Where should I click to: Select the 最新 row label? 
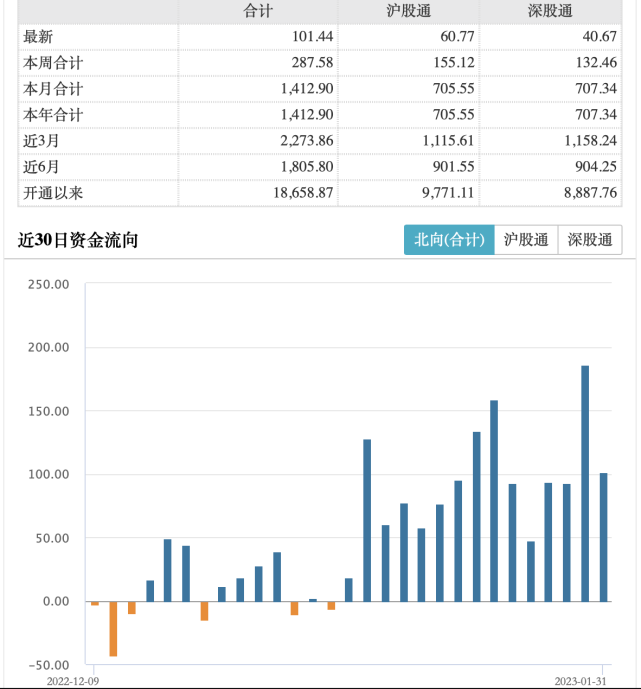(38, 37)
